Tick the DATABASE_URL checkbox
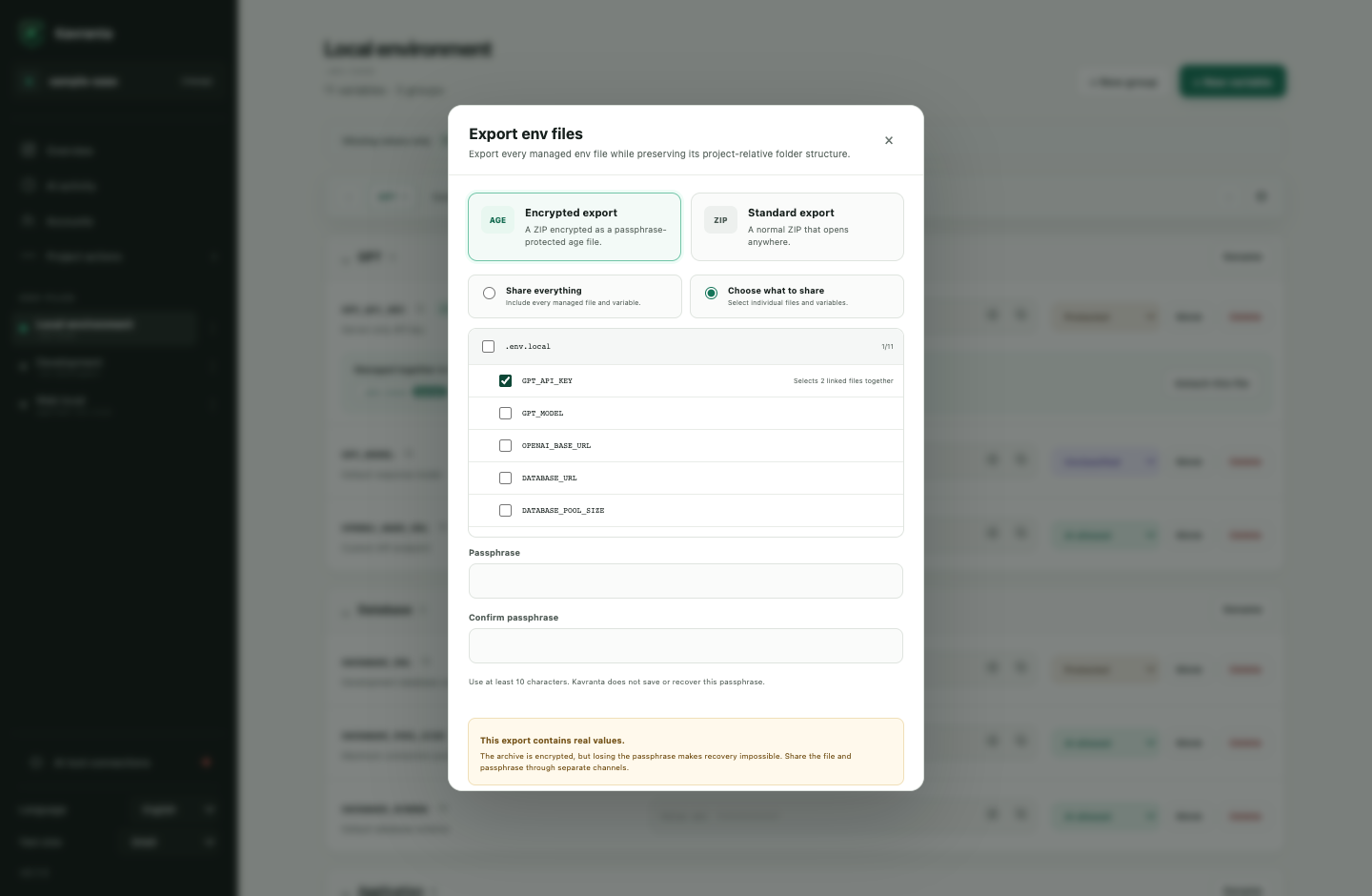The height and width of the screenshot is (896, 1372). pyautogui.click(x=505, y=479)
